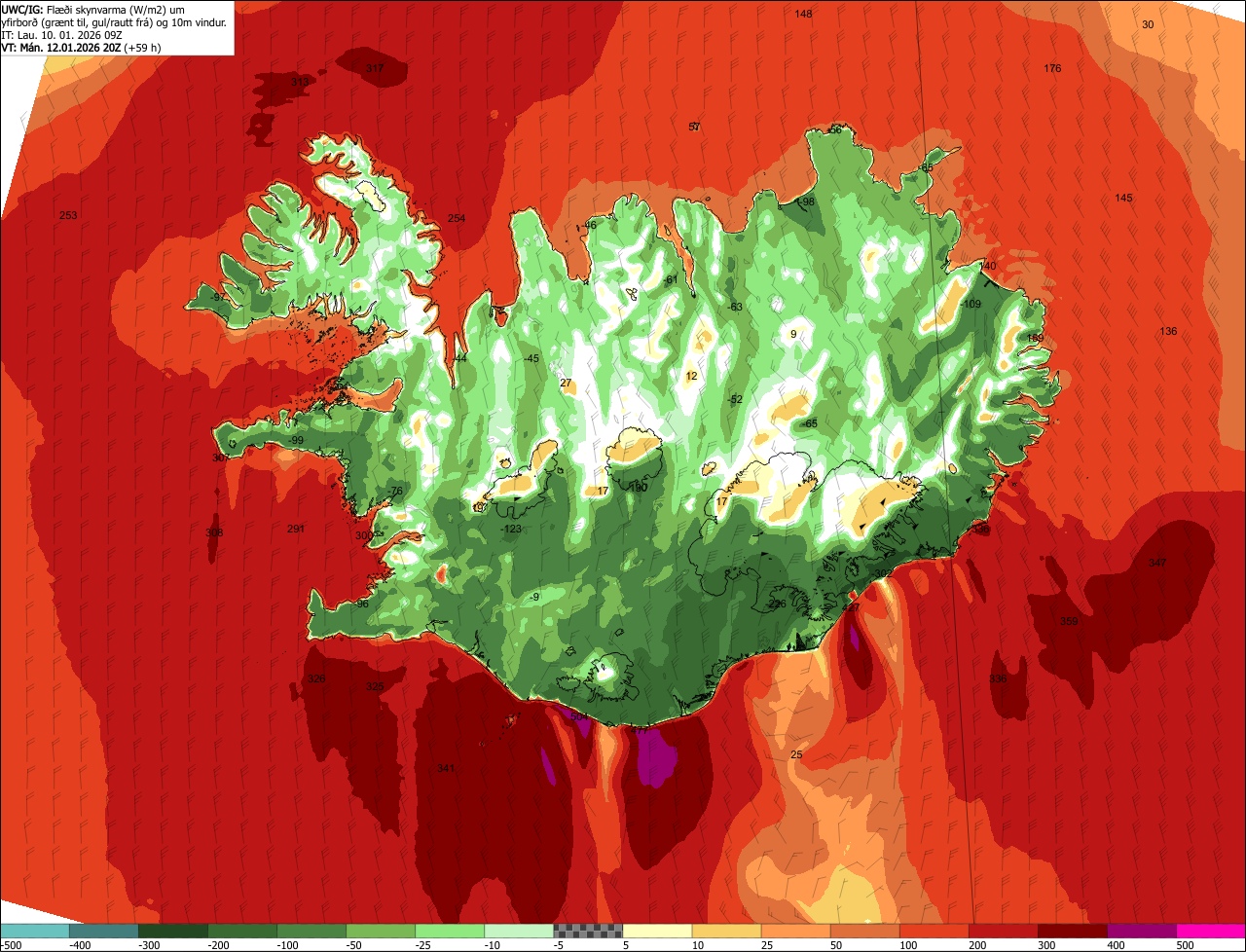Click the value -46 on the north coast
Screen dimensions: 1246x952
point(588,225)
